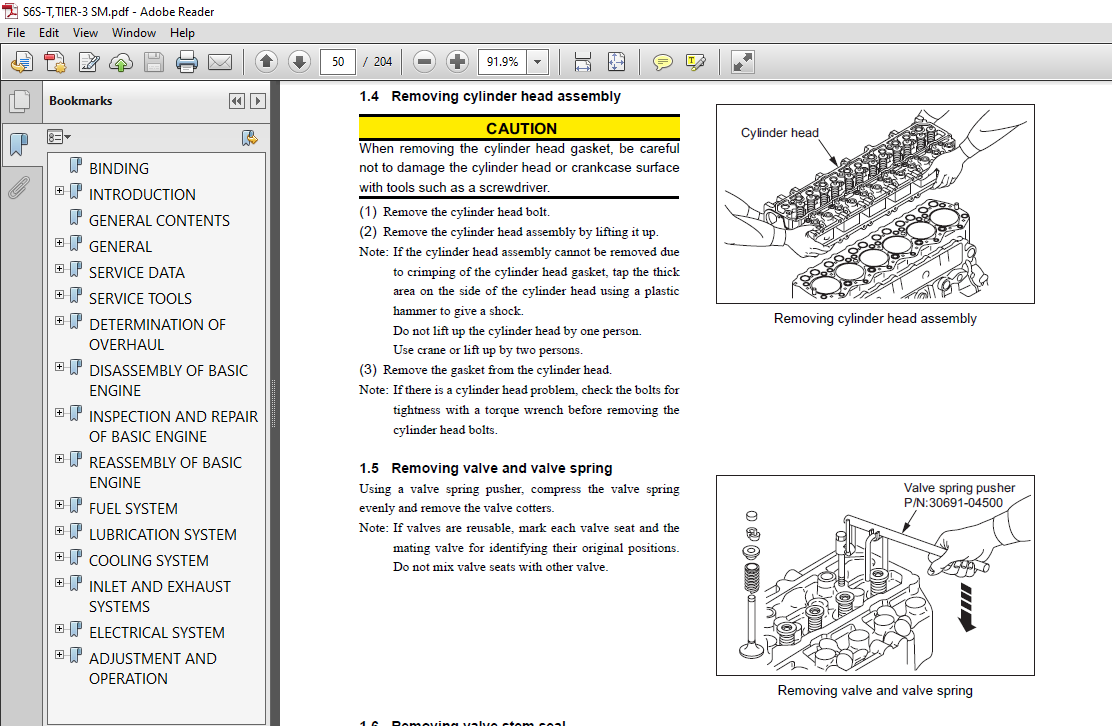Open the View menu

click(85, 33)
